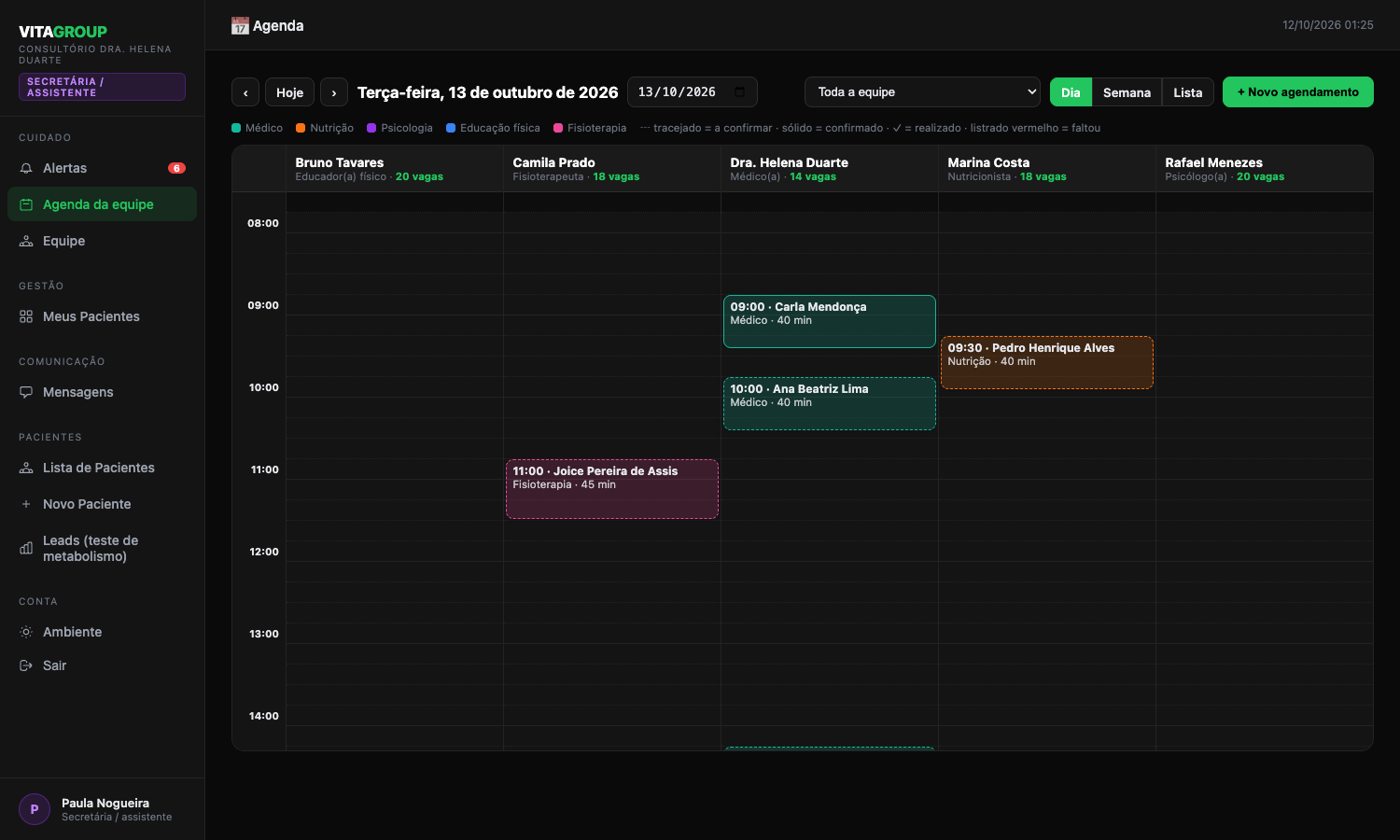Click the plus icon for Novo Paciente
The image size is (1400, 840).
coord(26,504)
